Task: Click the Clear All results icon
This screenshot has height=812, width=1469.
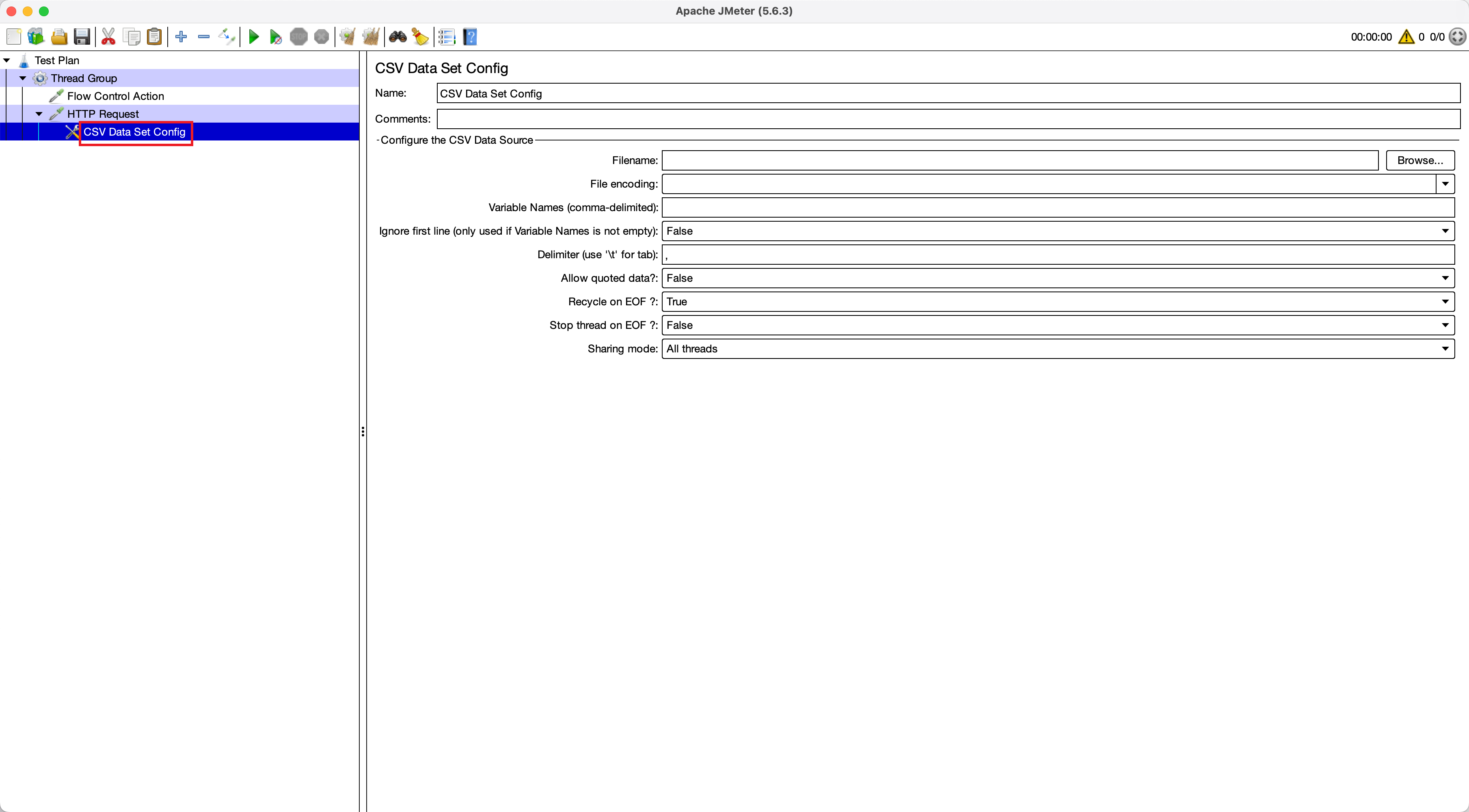Action: coord(371,37)
